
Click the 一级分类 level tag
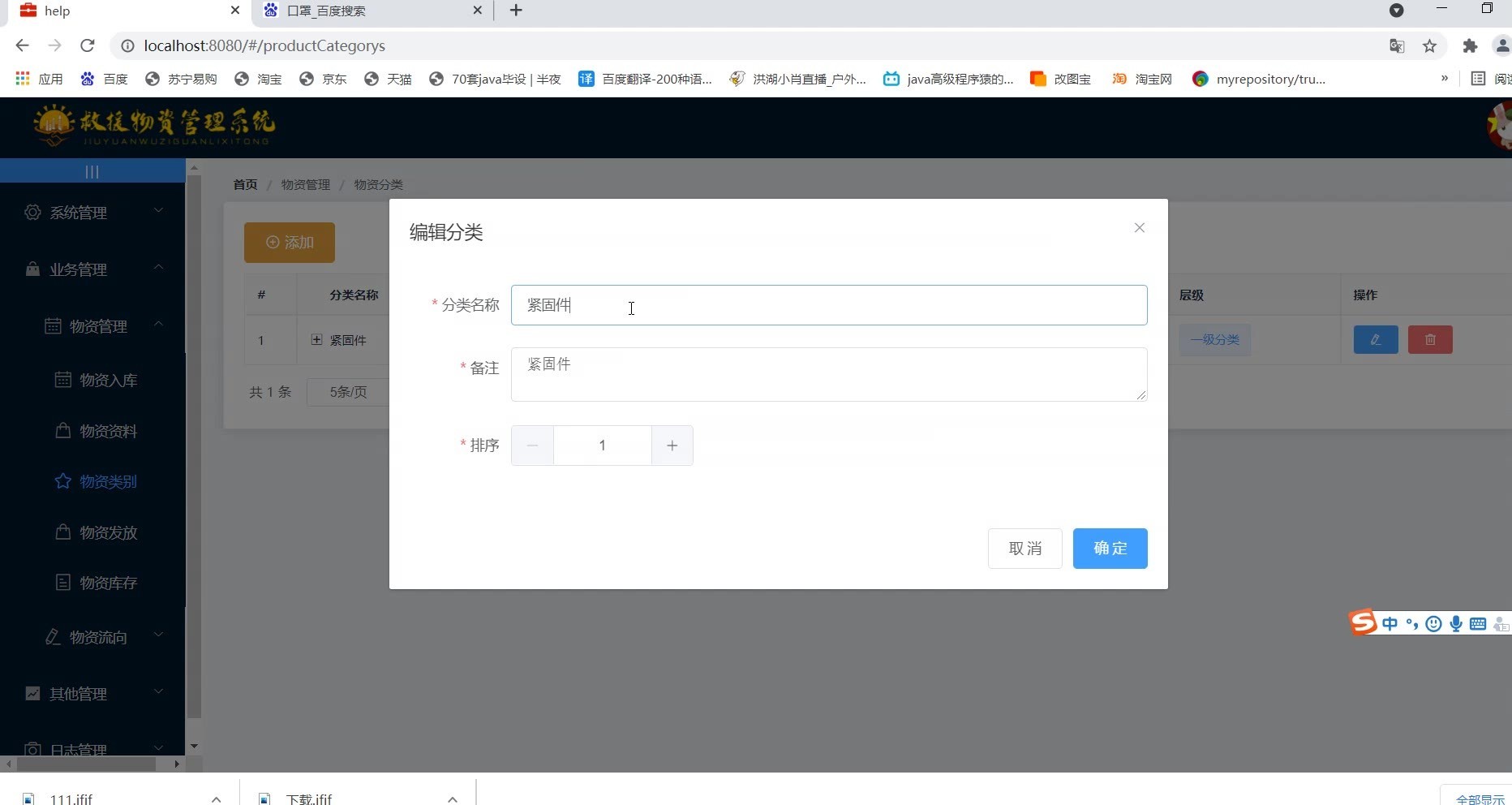coord(1214,340)
